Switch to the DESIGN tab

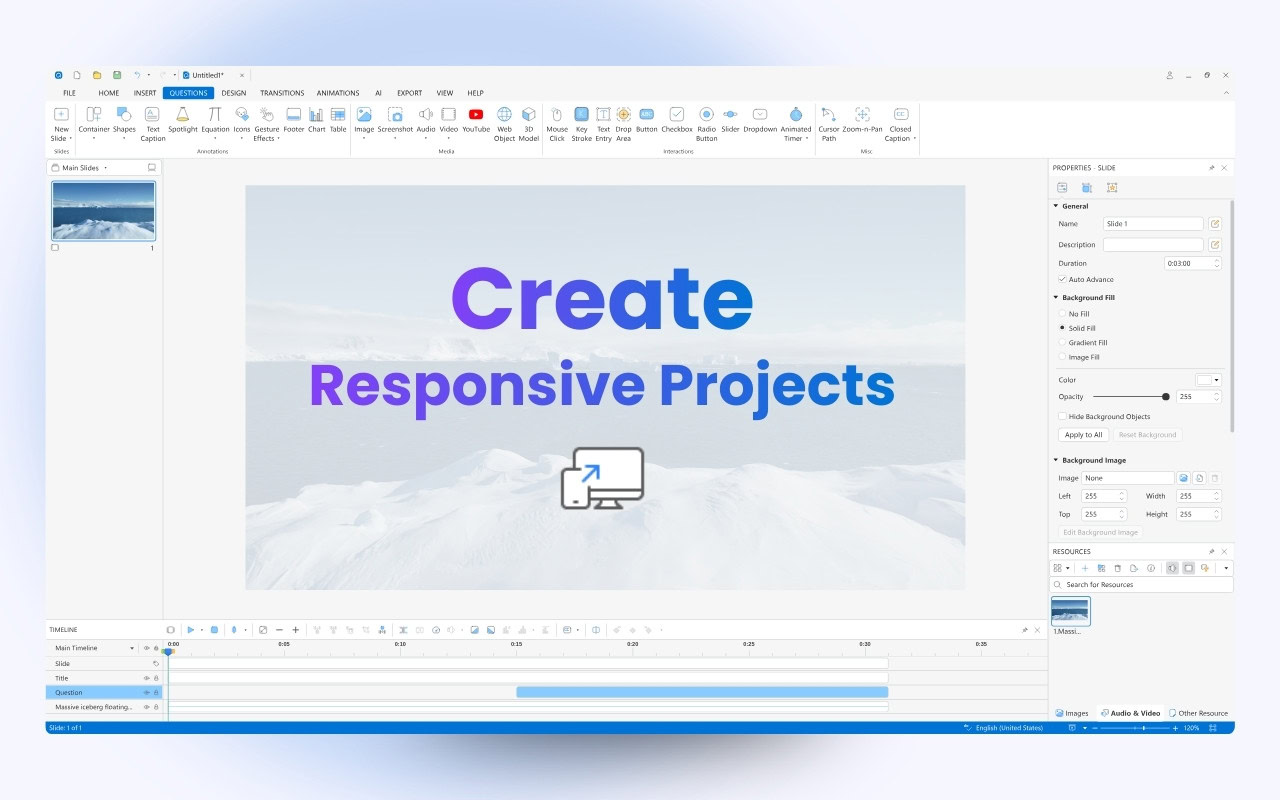(x=234, y=93)
